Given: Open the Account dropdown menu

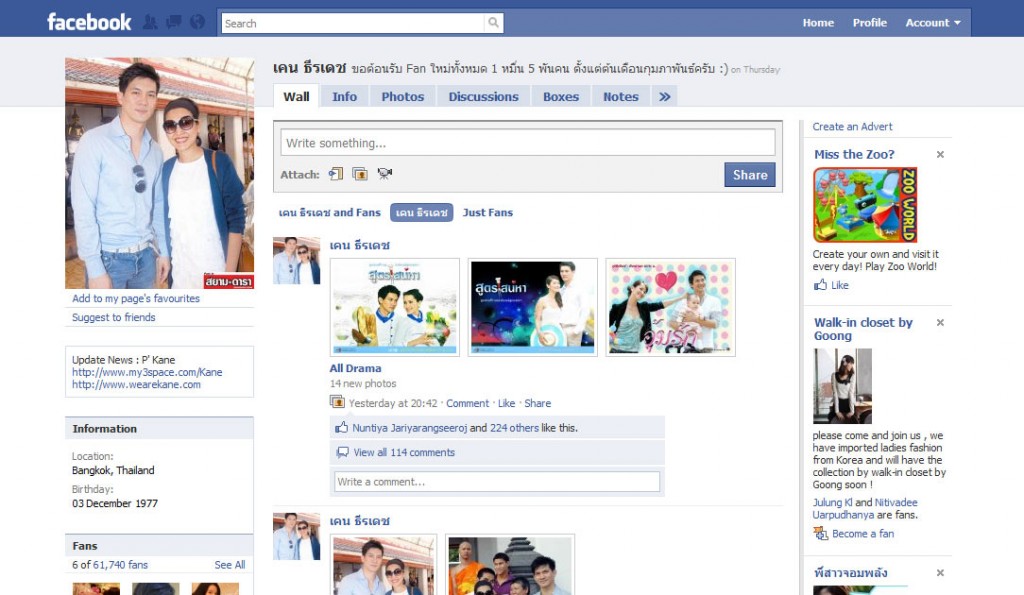Looking at the screenshot, I should tap(933, 23).
